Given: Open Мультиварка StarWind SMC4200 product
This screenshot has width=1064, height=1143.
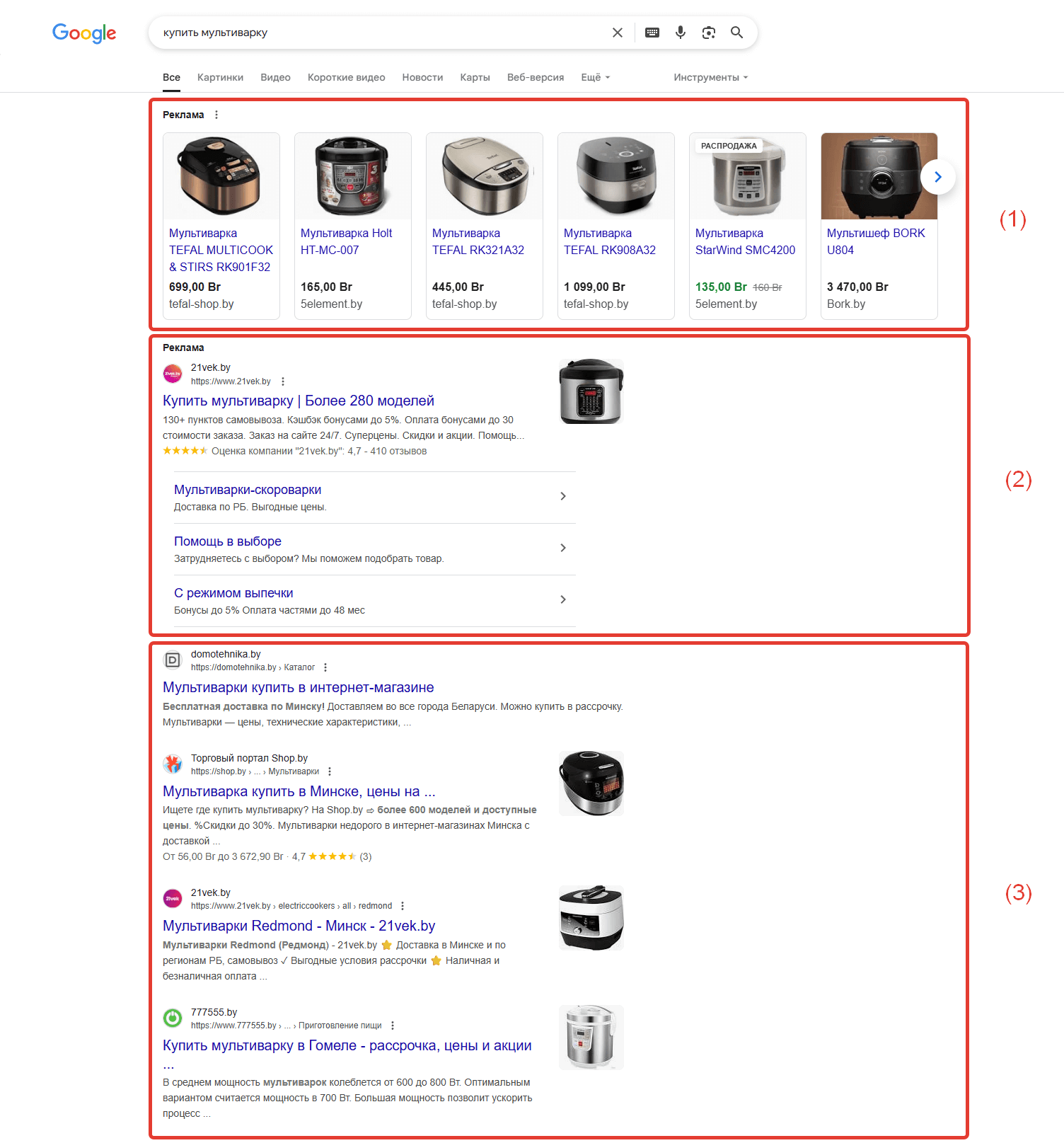Looking at the screenshot, I should pyautogui.click(x=745, y=241).
